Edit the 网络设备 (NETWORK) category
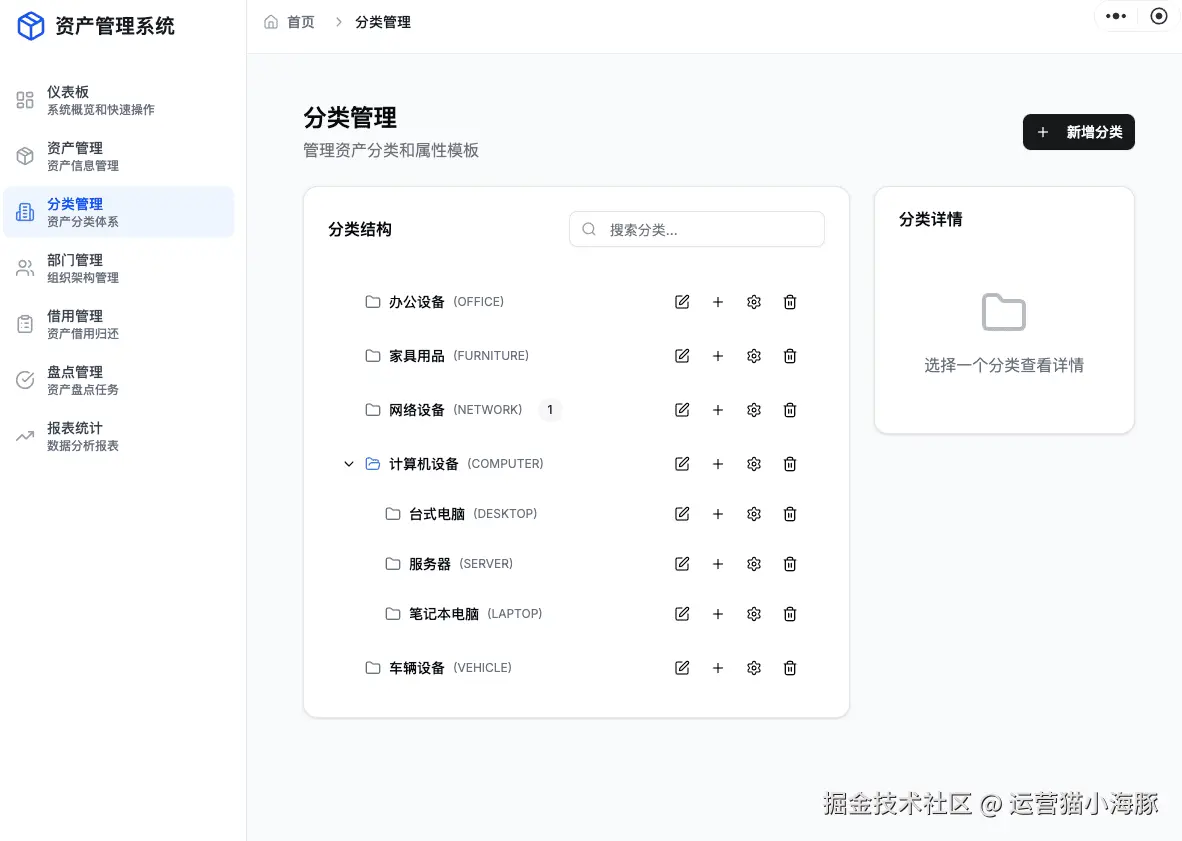This screenshot has width=1182, height=841. [682, 410]
